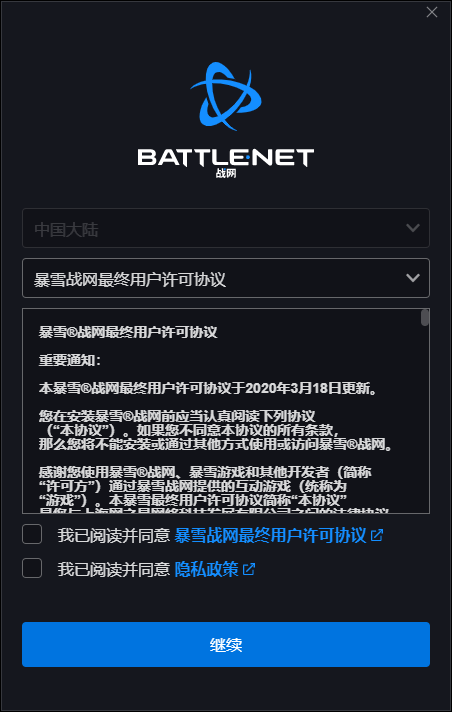Image resolution: width=452 pixels, height=712 pixels.
Task: Close the installer with the X icon
Action: click(432, 12)
